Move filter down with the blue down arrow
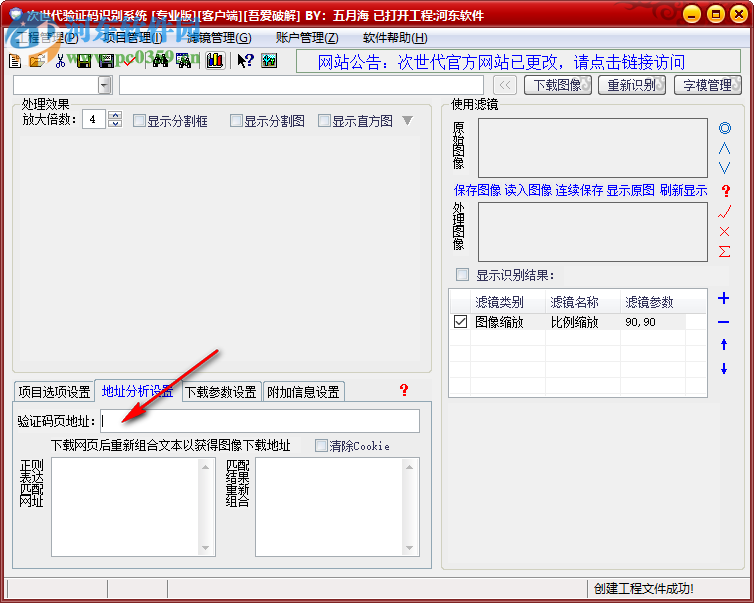 724,369
